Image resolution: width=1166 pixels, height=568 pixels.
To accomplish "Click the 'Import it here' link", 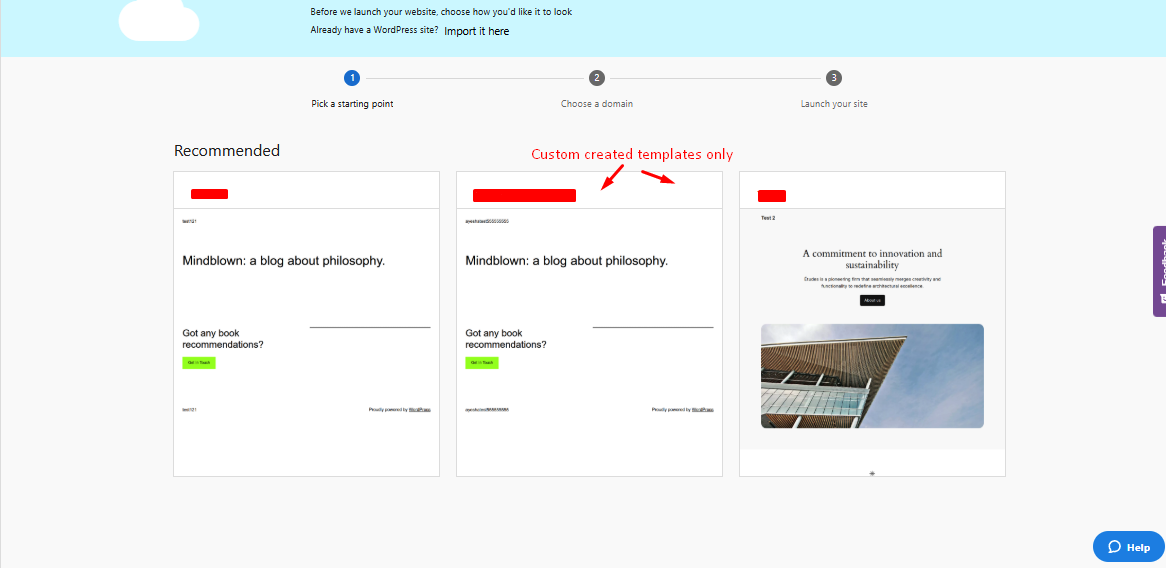I will point(476,31).
